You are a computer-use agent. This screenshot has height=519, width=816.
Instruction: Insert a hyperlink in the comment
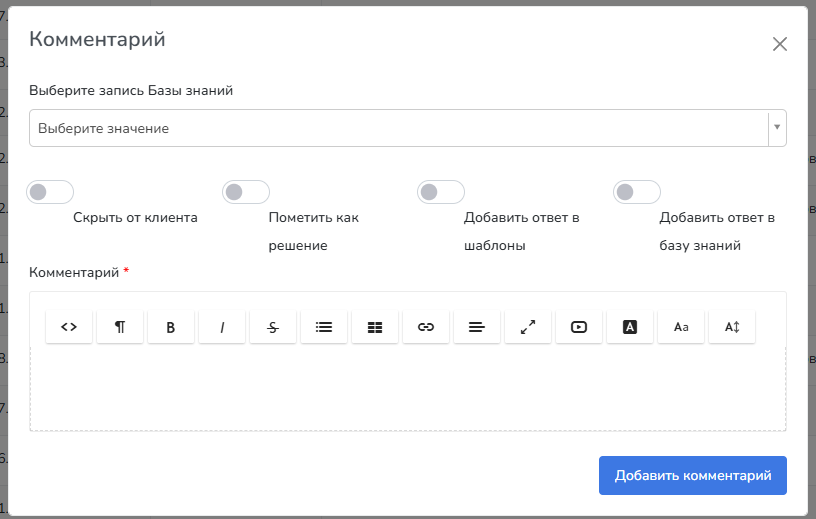pyautogui.click(x=426, y=327)
